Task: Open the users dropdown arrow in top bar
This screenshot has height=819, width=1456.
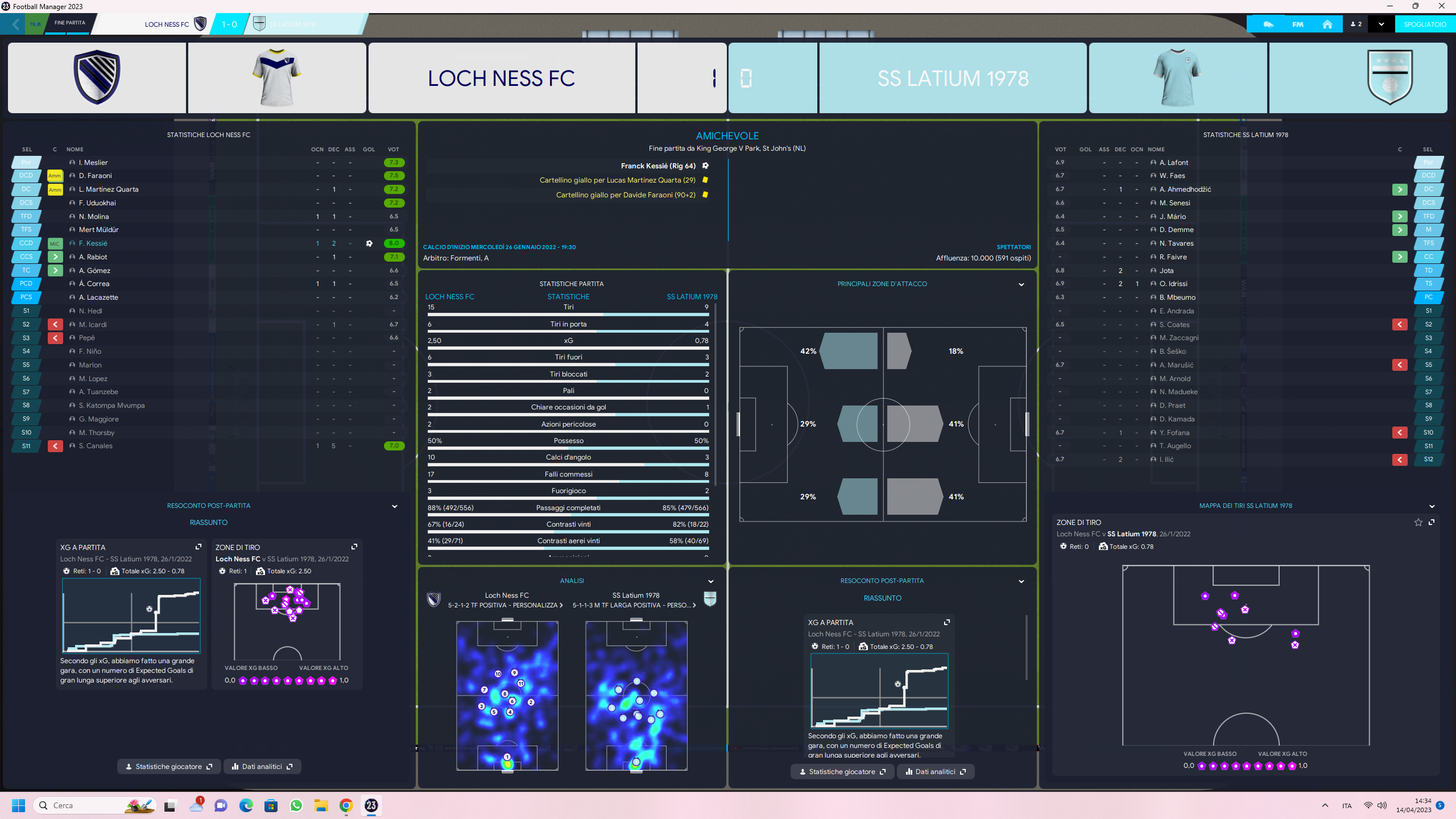Action: click(1381, 24)
